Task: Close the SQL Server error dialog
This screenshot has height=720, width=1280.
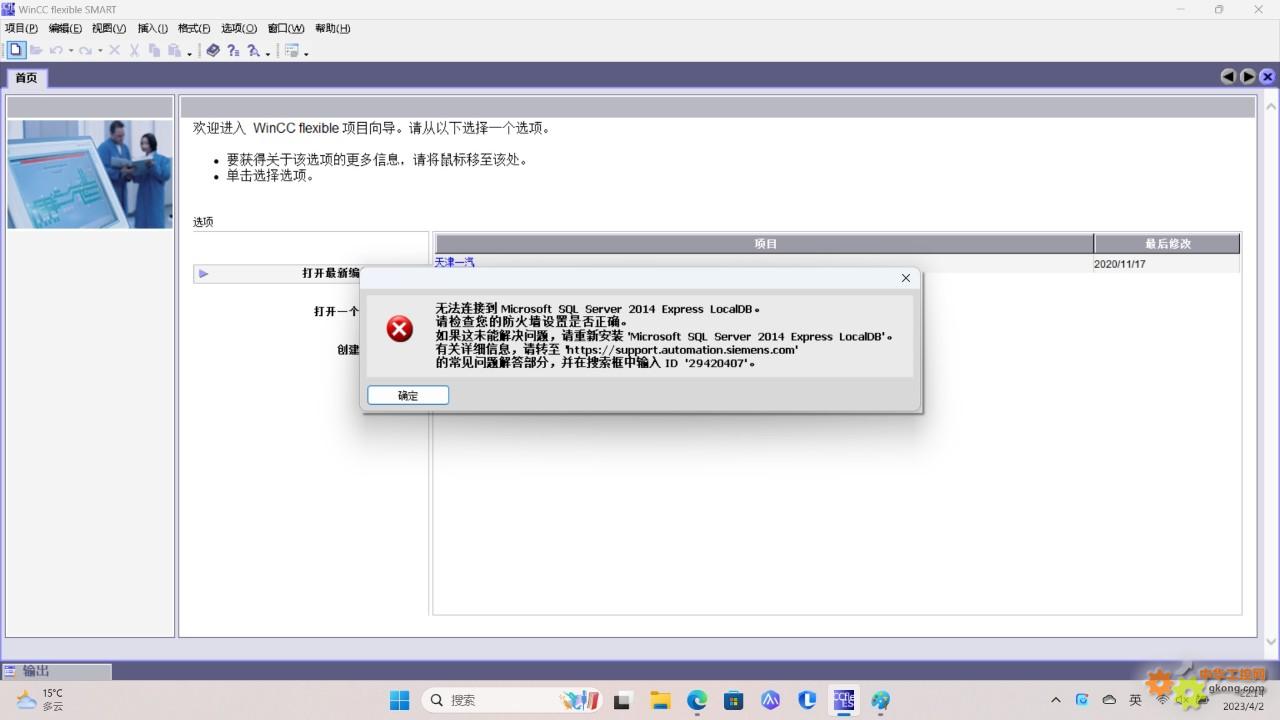Action: point(906,278)
